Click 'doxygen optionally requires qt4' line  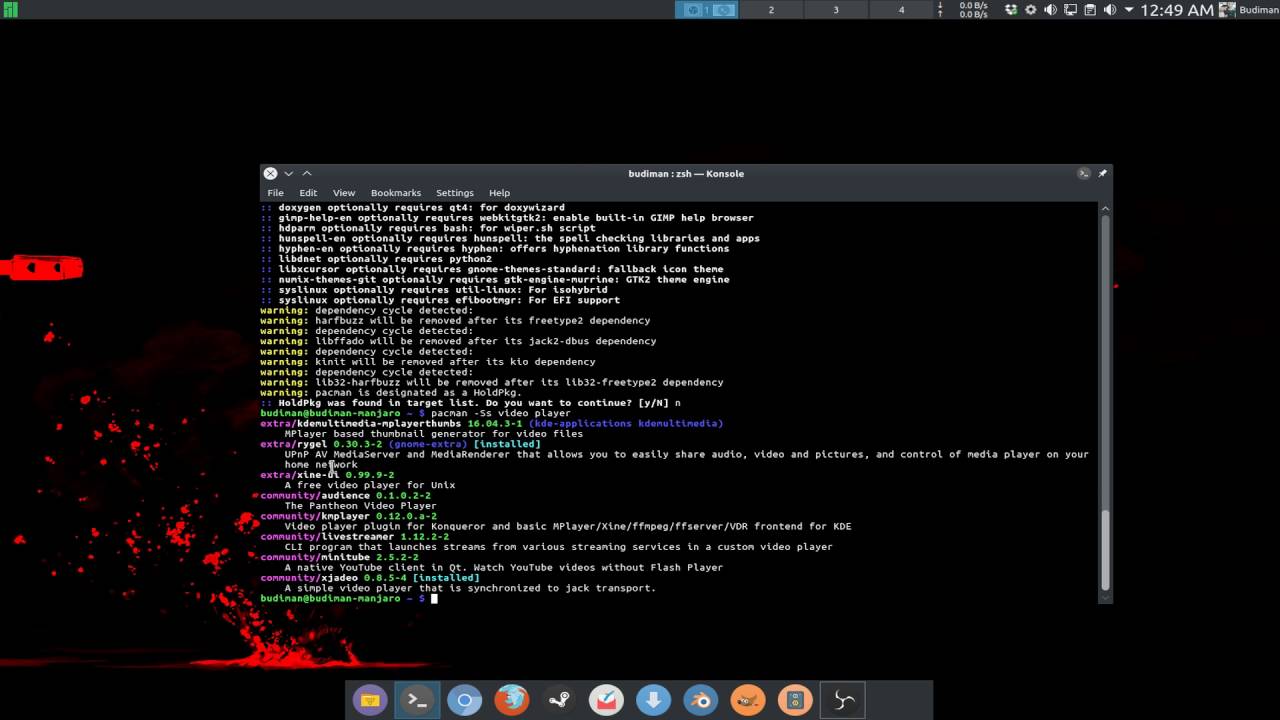(x=413, y=207)
